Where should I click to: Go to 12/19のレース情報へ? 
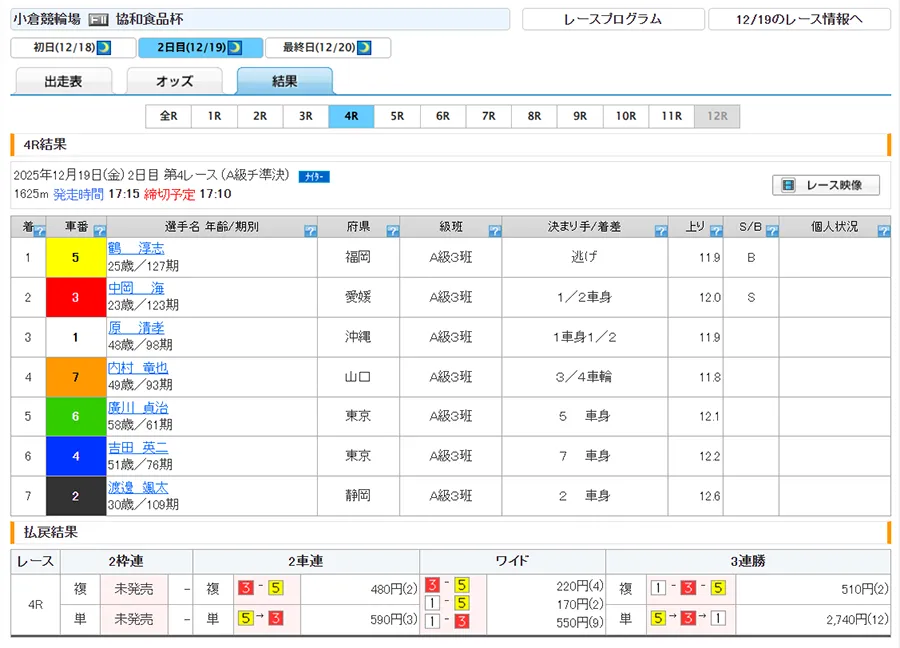(x=798, y=19)
